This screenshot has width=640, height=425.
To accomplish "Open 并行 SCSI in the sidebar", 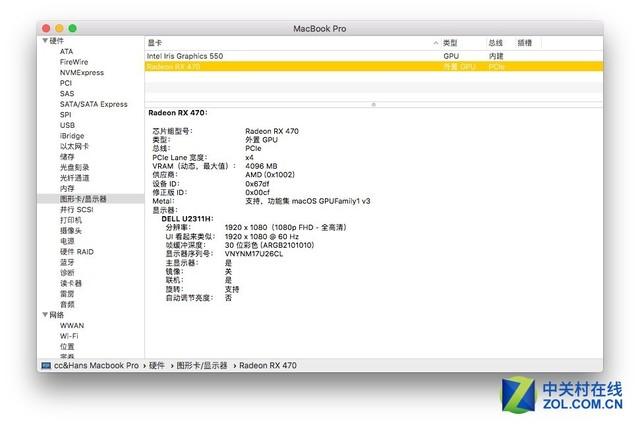I will click(x=77, y=209).
